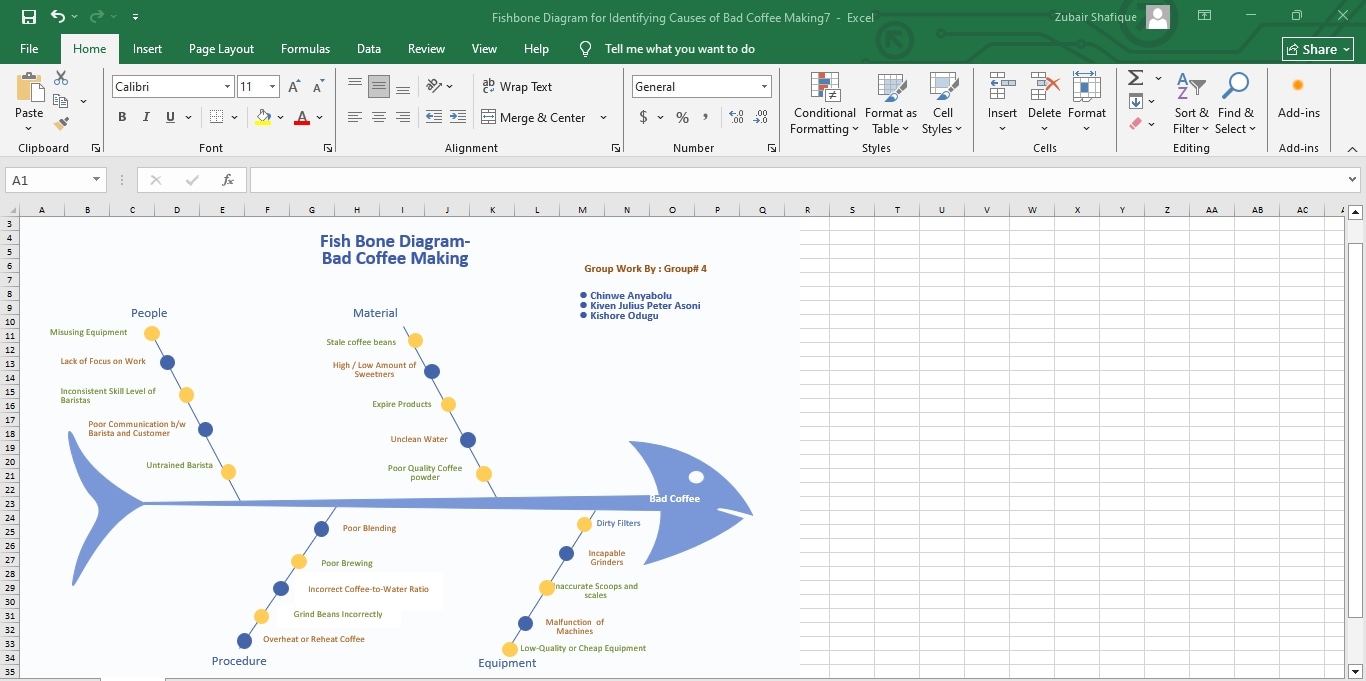Click inside the formula bar
Viewport: 1366px width, 681px height.
pos(700,180)
